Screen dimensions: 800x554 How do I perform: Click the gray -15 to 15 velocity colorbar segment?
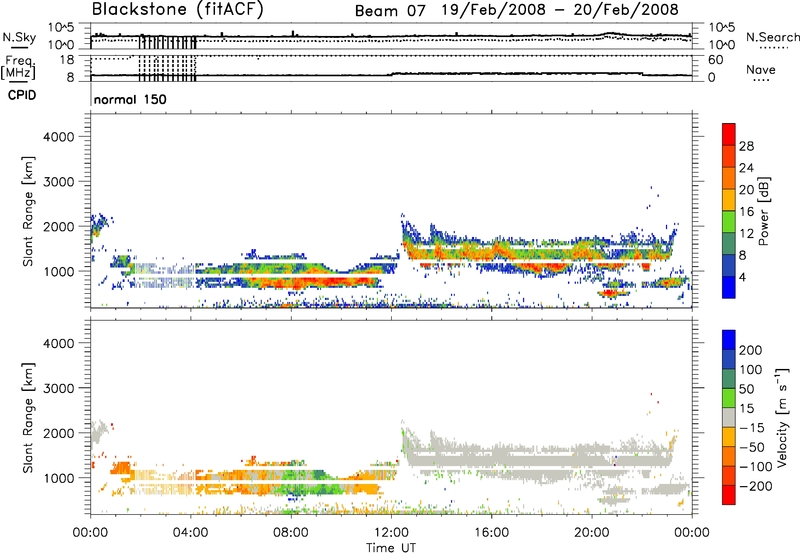(729, 417)
